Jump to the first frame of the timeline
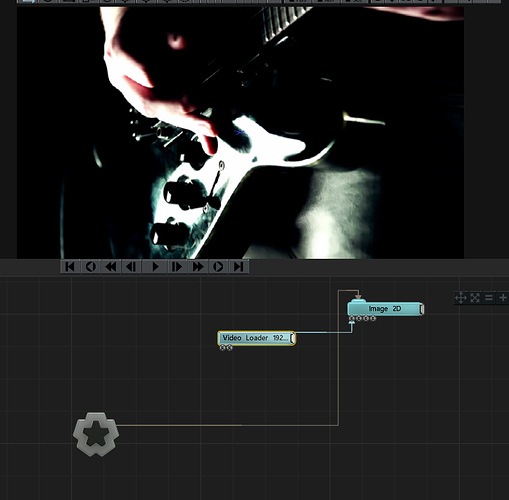This screenshot has height=500, width=509. point(70,267)
